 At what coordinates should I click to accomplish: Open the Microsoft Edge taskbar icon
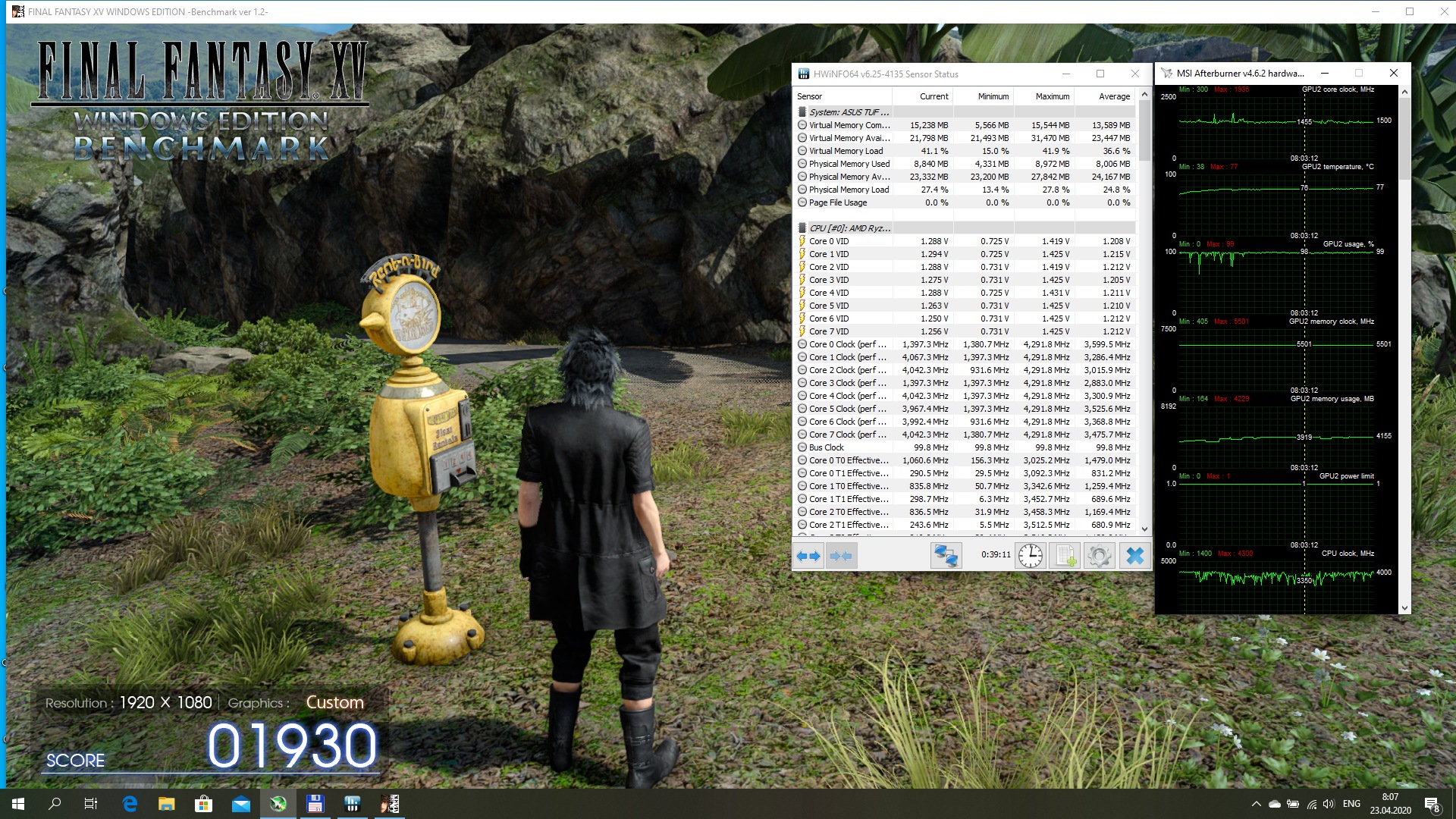130,804
